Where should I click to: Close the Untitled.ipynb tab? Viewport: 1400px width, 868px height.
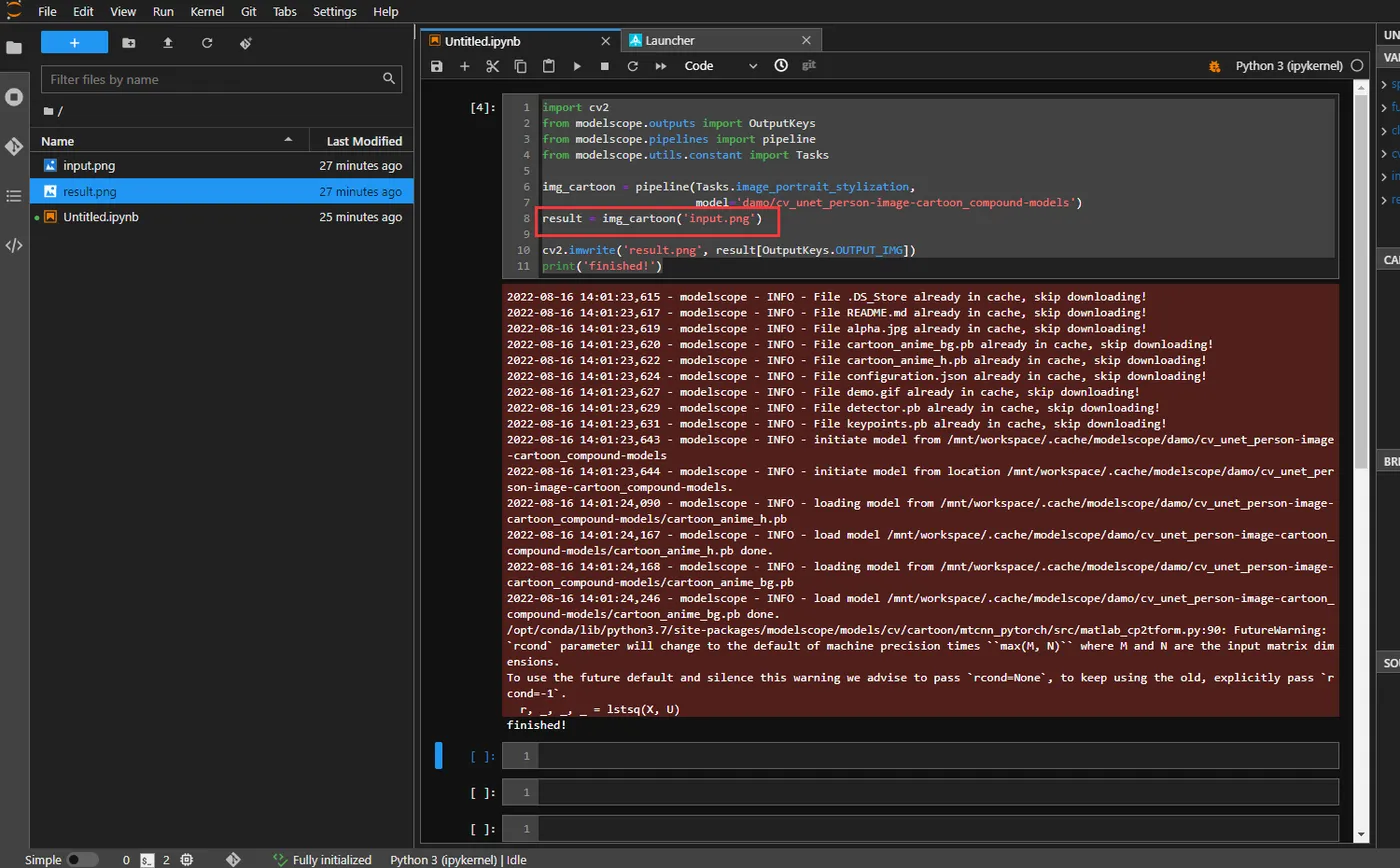coord(606,41)
